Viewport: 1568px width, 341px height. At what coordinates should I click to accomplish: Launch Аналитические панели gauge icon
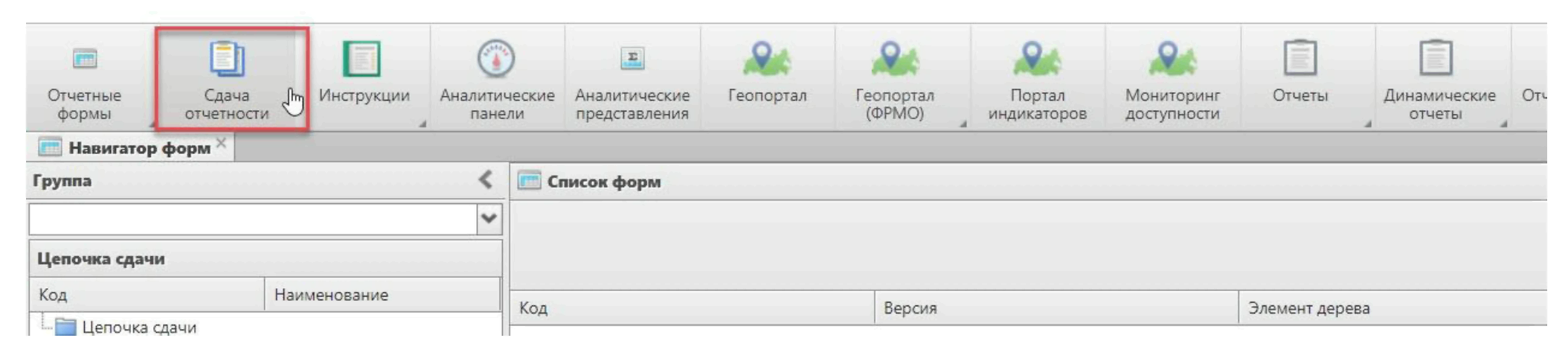click(496, 60)
